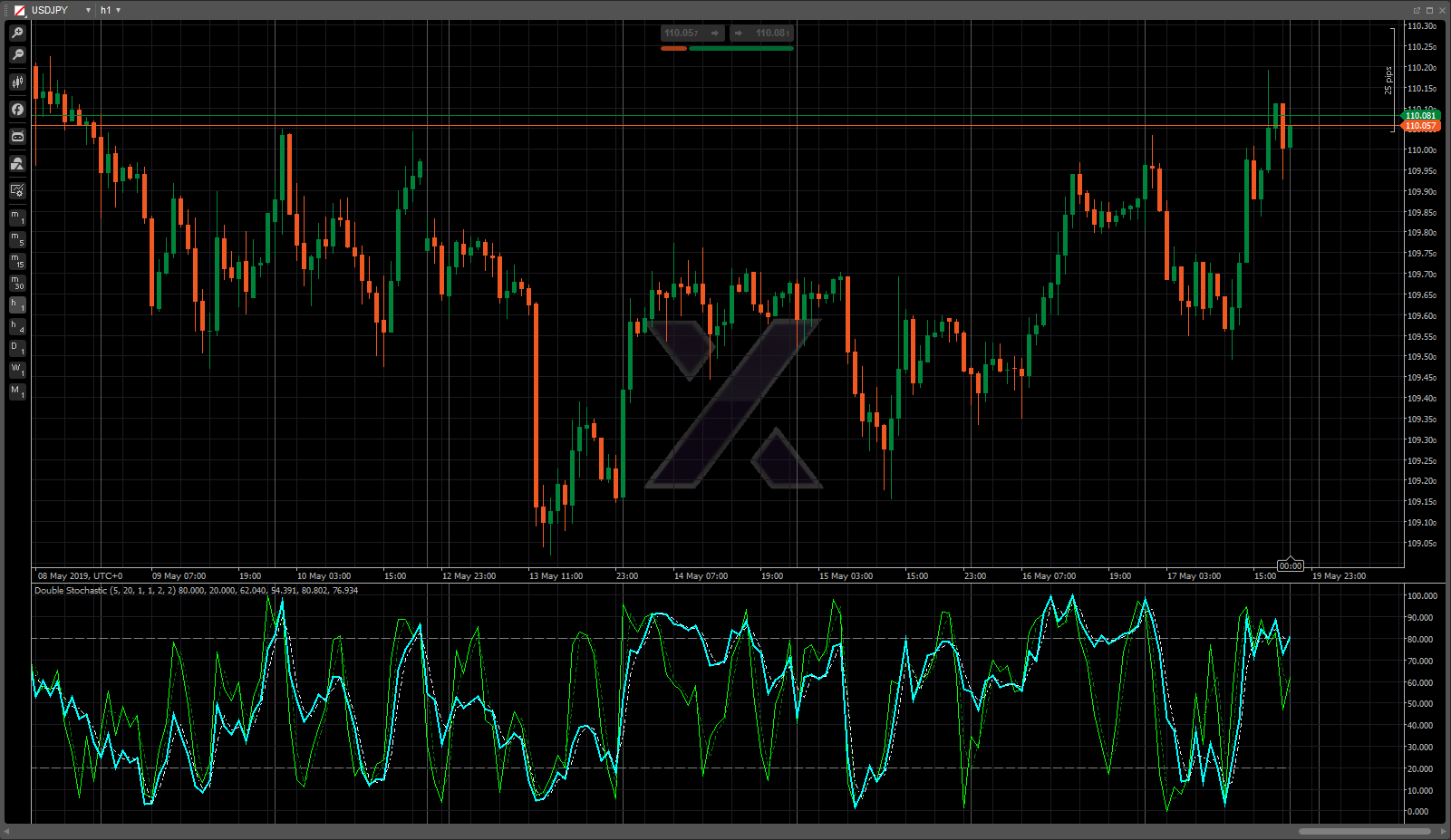1451x840 pixels.
Task: Click the horizontal scrollbar thumb at bottom
Action: point(1364,831)
